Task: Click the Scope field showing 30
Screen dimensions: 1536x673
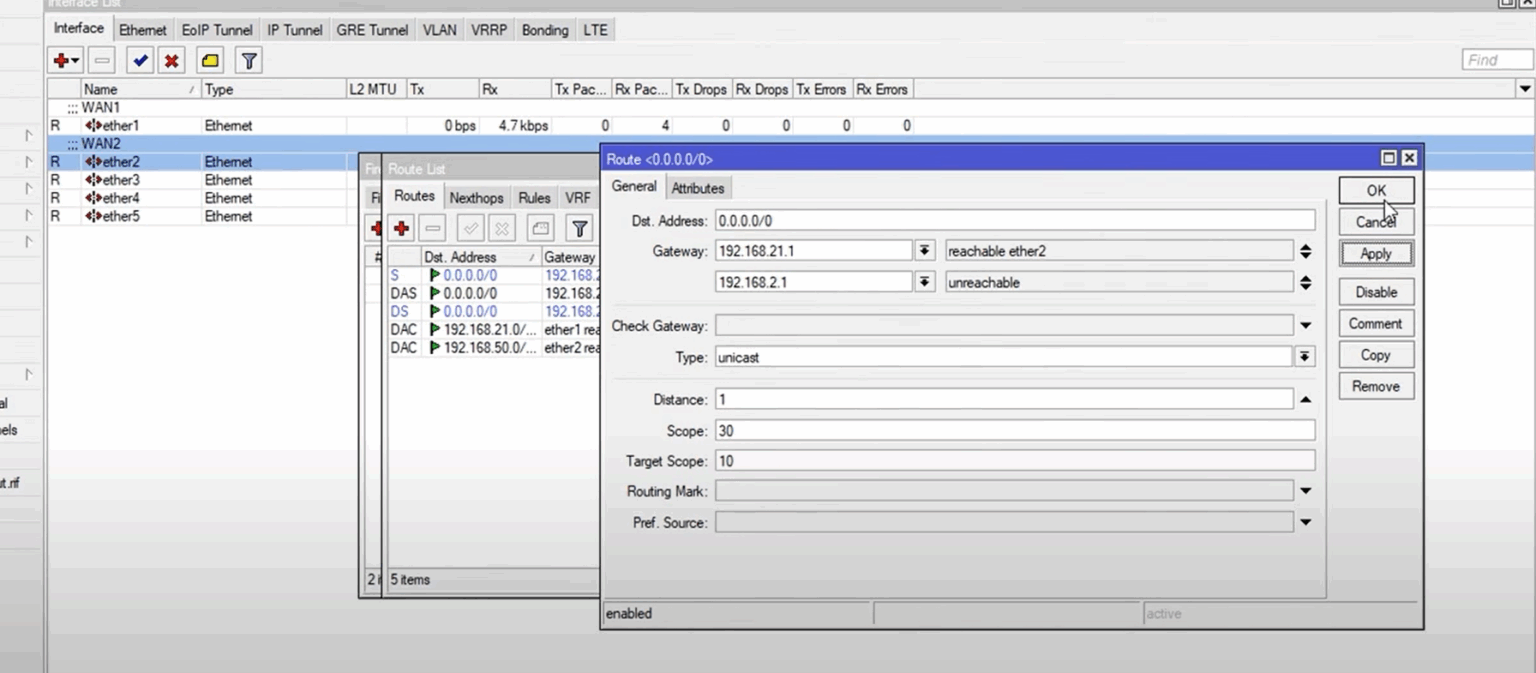Action: tap(1015, 431)
